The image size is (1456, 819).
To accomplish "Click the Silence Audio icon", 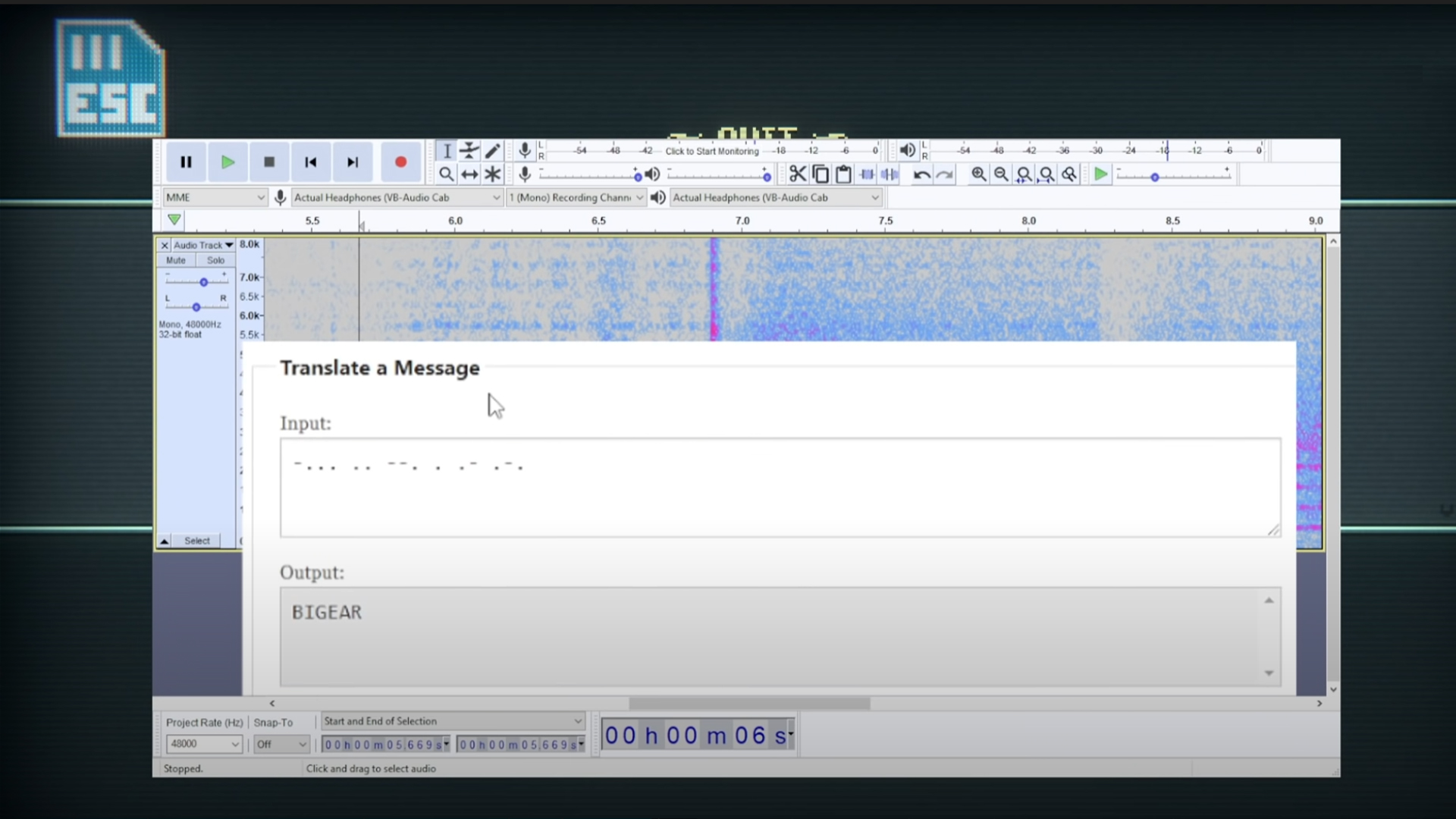I will tap(890, 174).
